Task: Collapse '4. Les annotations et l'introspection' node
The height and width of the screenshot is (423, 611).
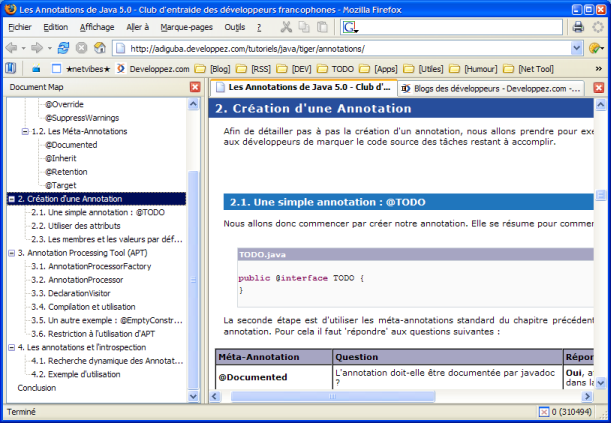Action: coord(10,347)
